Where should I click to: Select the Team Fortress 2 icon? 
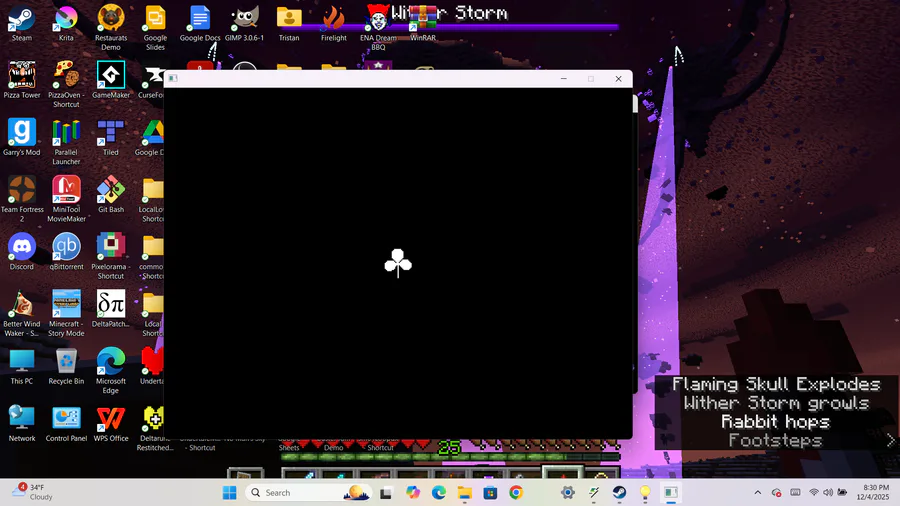click(22, 199)
